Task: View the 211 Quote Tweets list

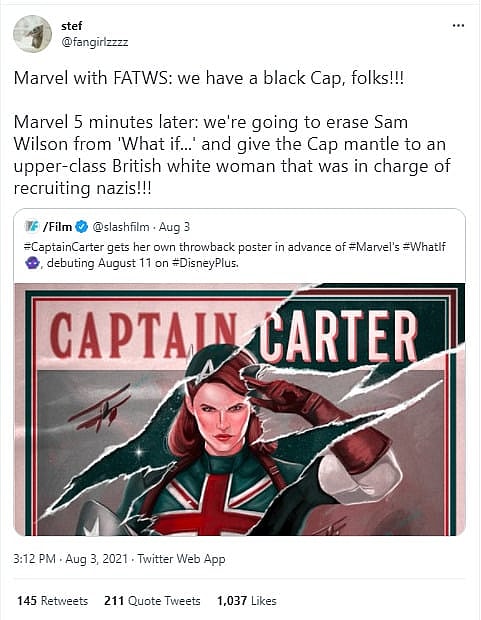Action: point(152,601)
